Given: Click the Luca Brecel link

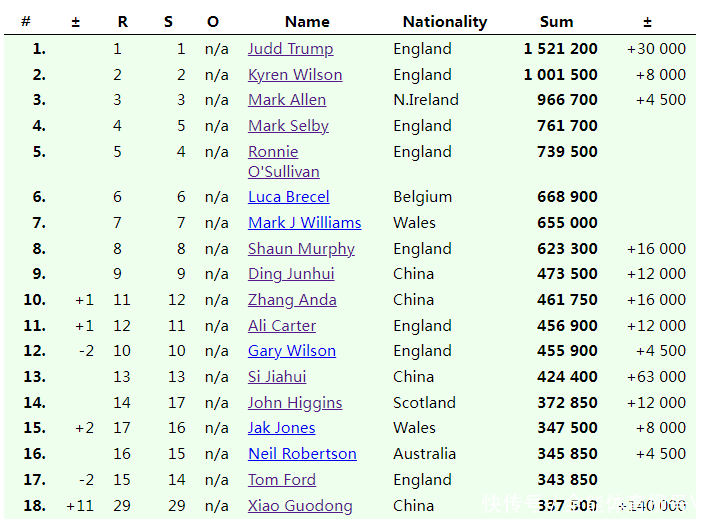Looking at the screenshot, I should [x=288, y=197].
